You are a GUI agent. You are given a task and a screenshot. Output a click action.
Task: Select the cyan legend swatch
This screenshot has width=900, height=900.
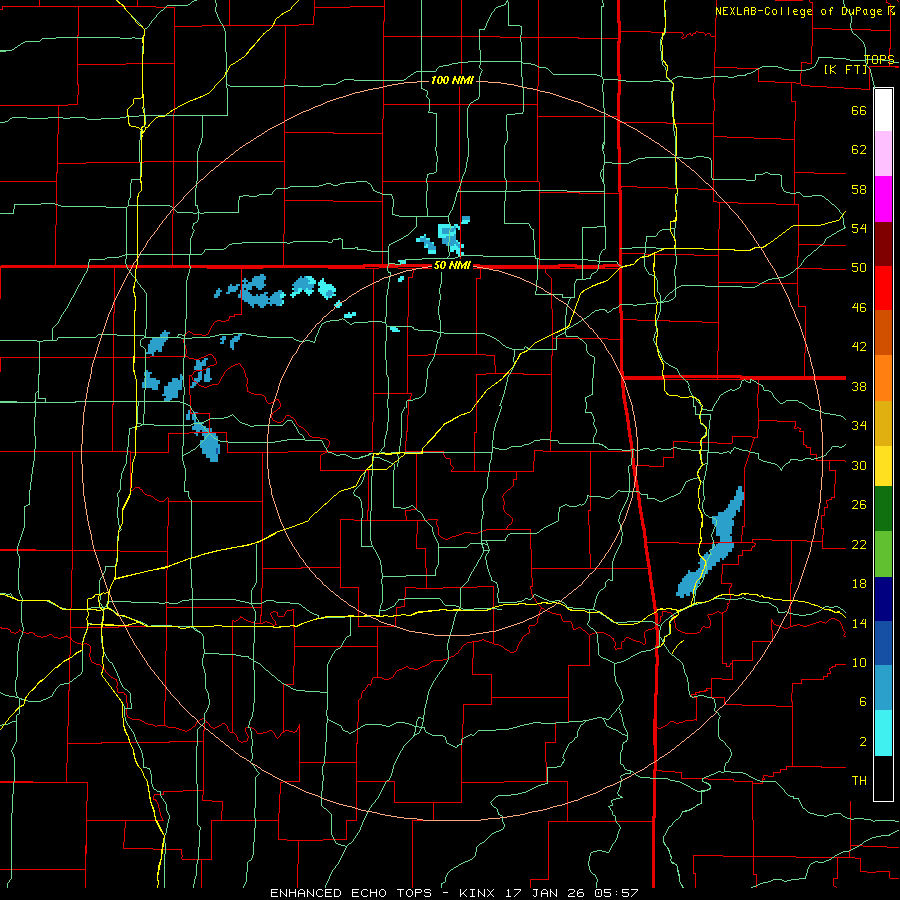[883, 733]
